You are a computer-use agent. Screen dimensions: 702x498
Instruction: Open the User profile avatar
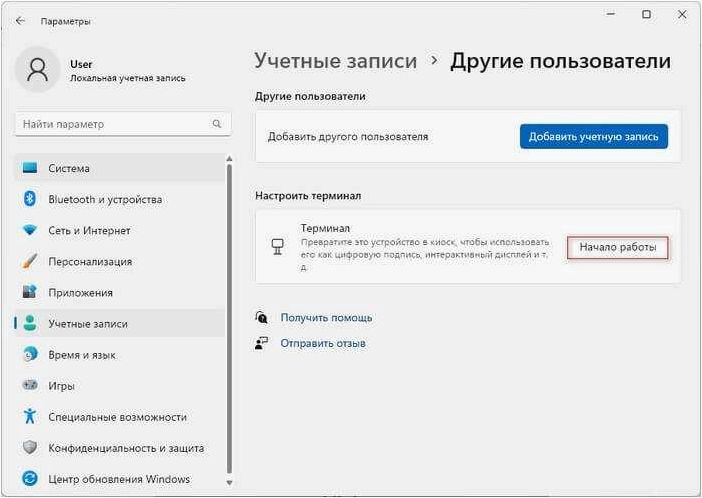(38, 70)
